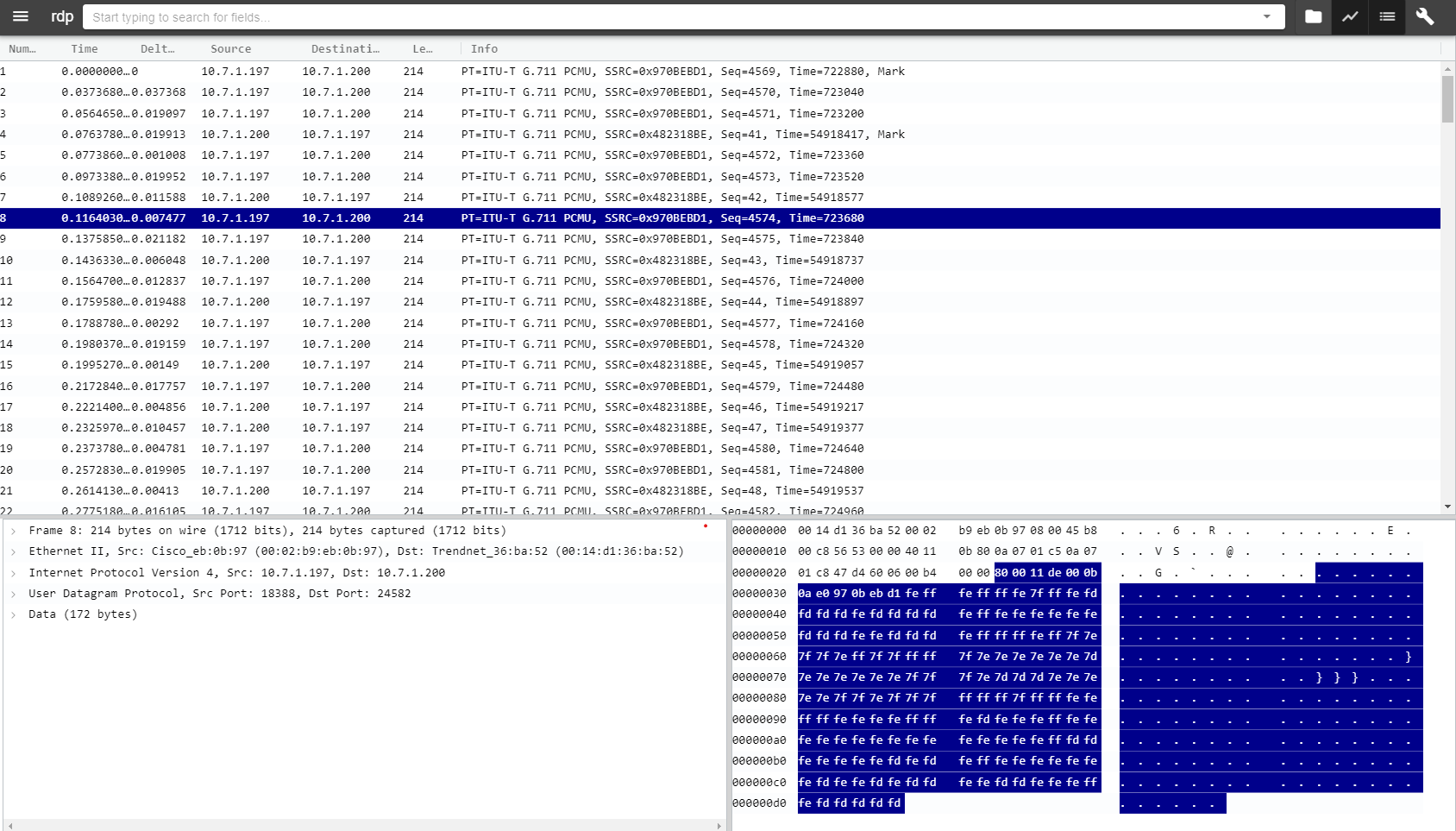Expand User Datagram Protocol node

tap(14, 594)
